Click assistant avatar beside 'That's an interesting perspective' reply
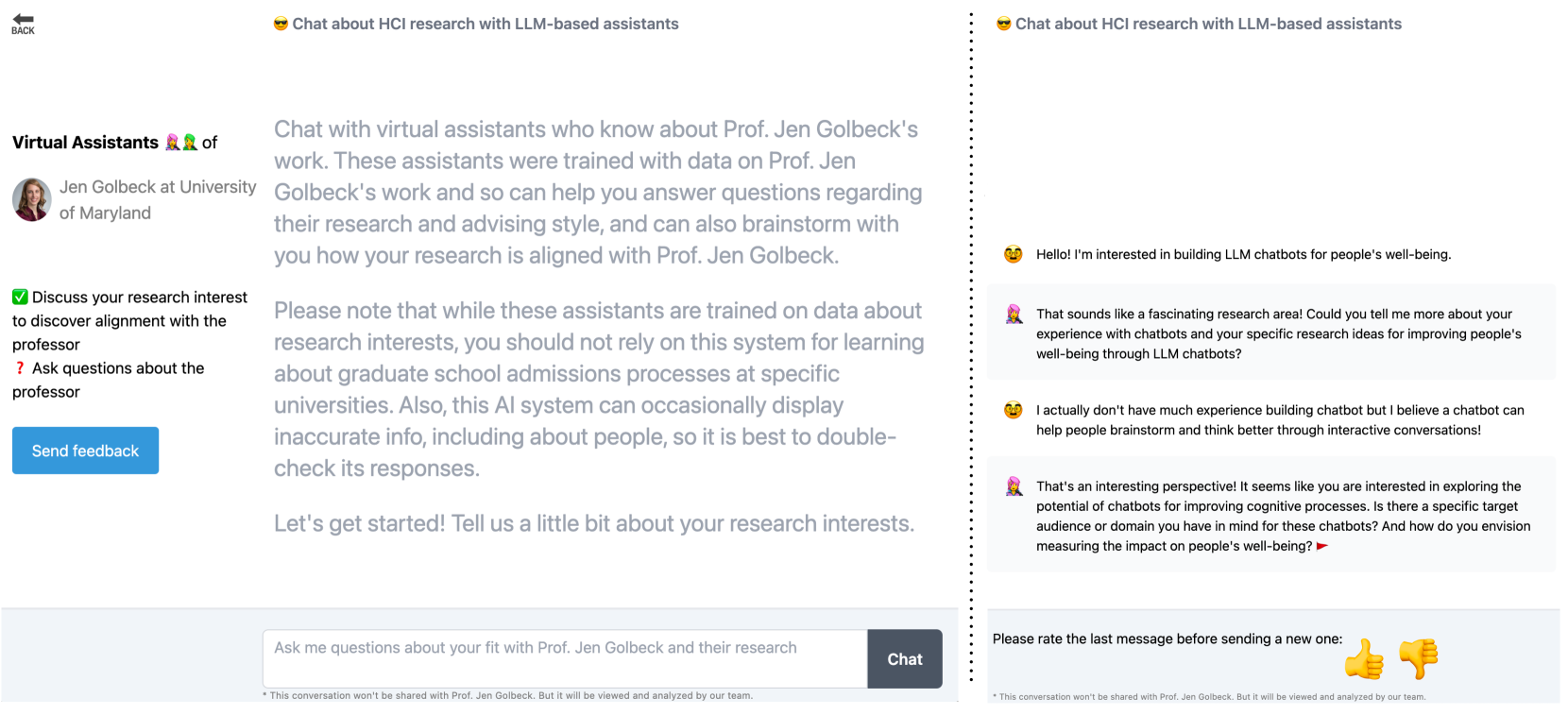Viewport: 1568px width, 715px height. 1014,486
